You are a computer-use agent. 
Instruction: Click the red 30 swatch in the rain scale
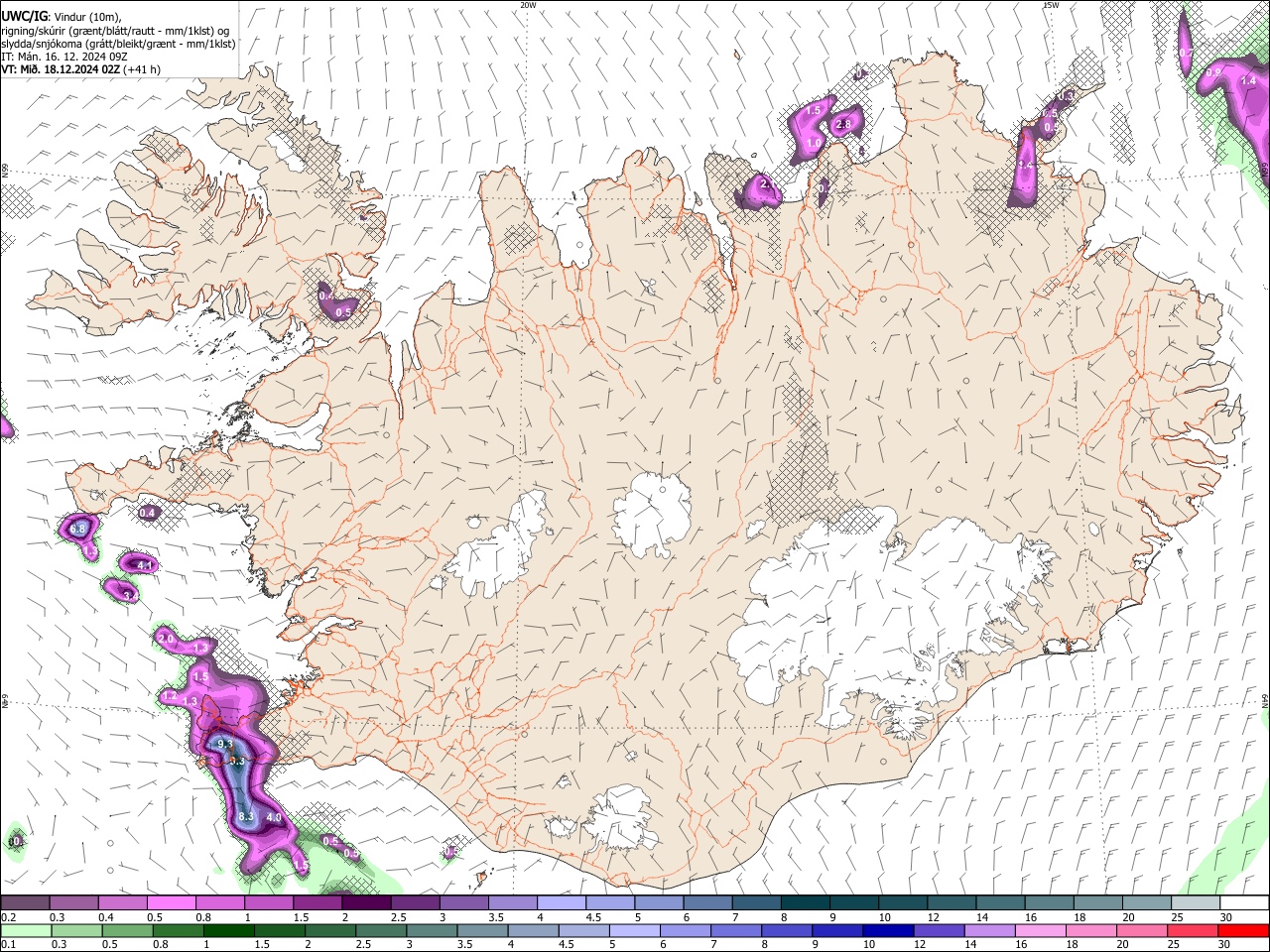[x=1243, y=930]
